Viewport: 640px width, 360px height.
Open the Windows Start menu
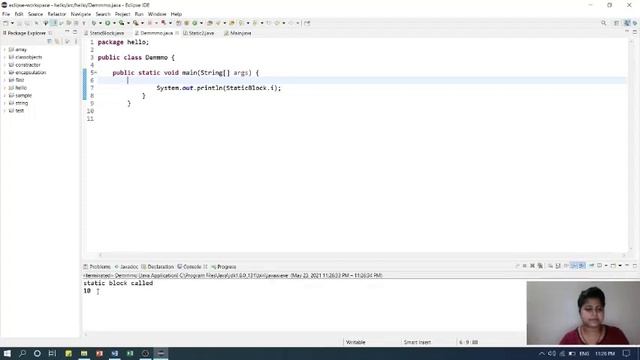(7, 353)
